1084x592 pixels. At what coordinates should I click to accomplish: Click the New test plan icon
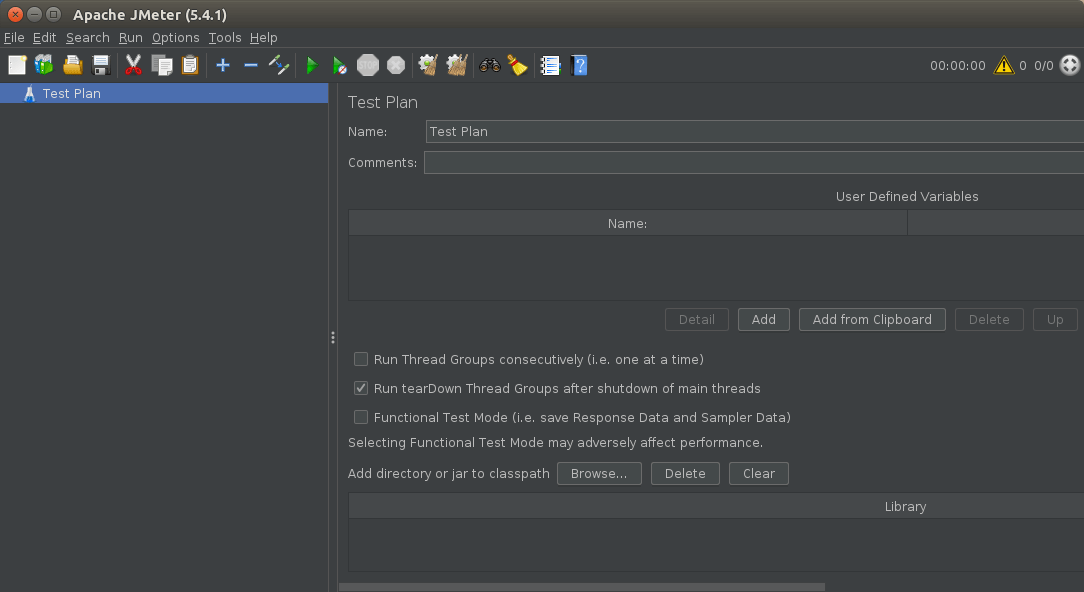point(17,66)
